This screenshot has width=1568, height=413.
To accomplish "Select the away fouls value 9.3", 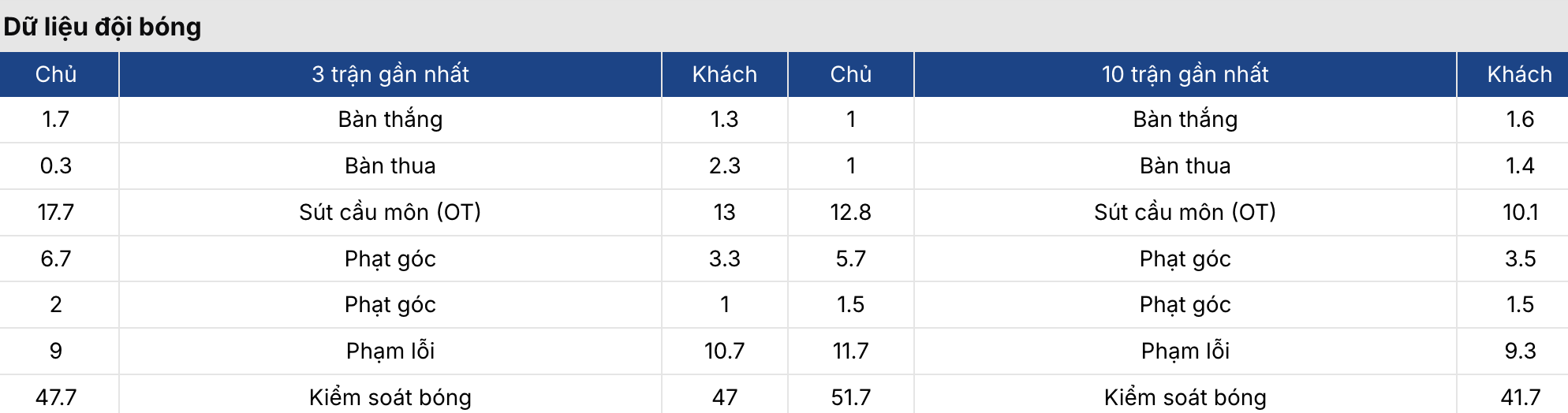I will coord(1520,351).
